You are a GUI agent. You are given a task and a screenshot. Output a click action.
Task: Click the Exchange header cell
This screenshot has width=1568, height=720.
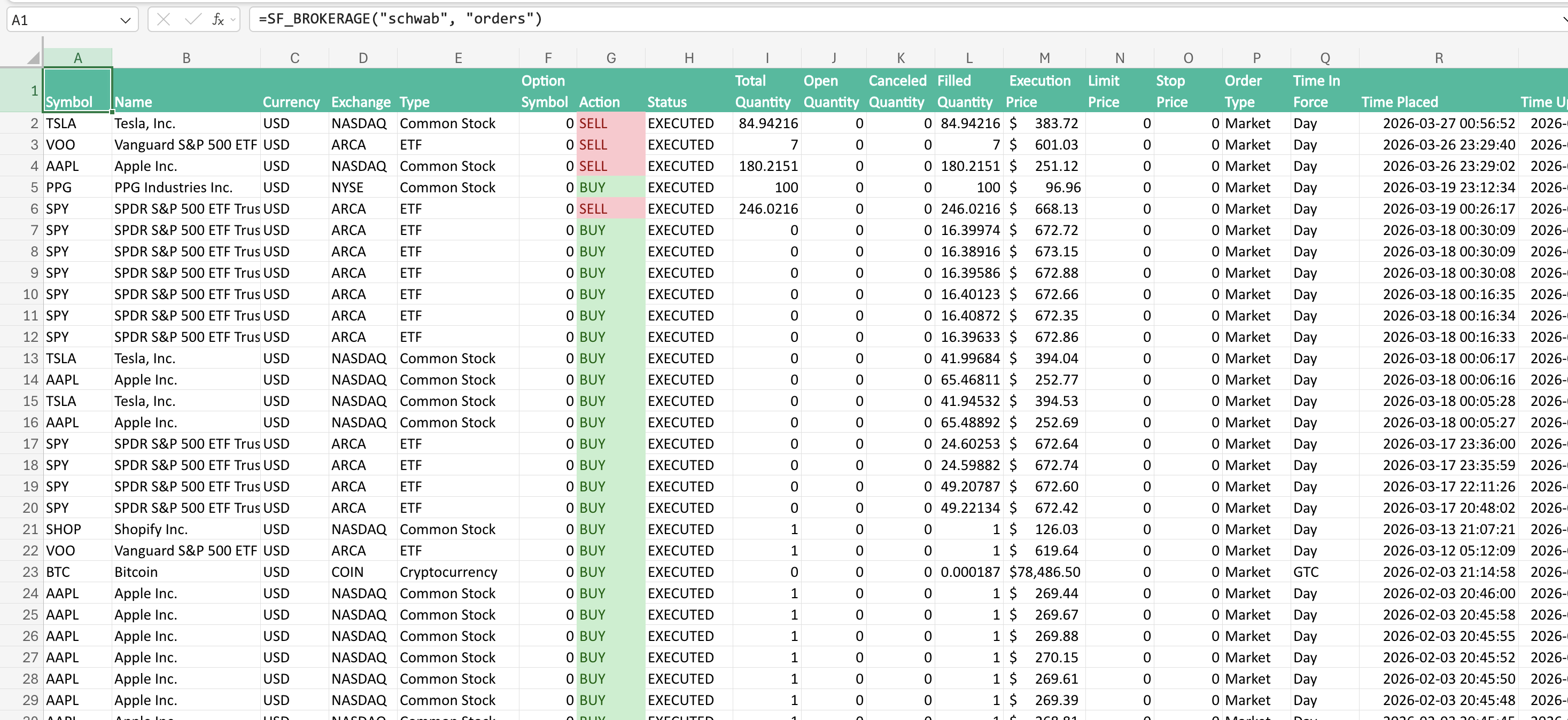(363, 90)
